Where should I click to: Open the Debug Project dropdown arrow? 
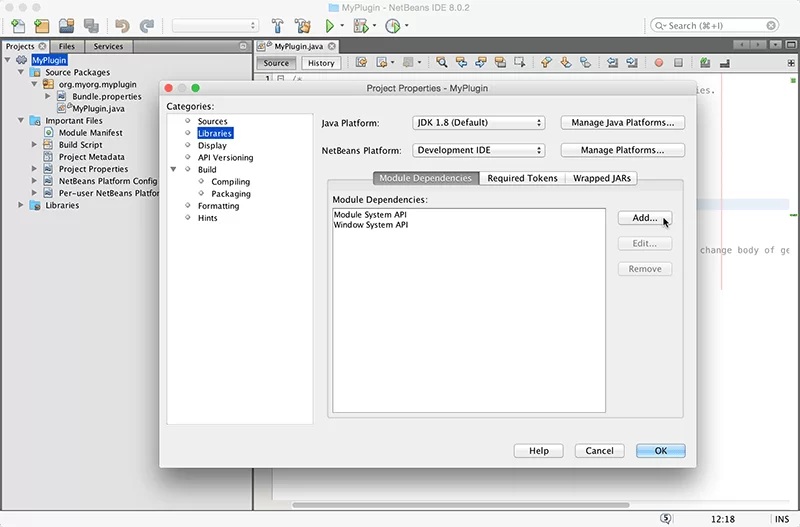[374, 26]
